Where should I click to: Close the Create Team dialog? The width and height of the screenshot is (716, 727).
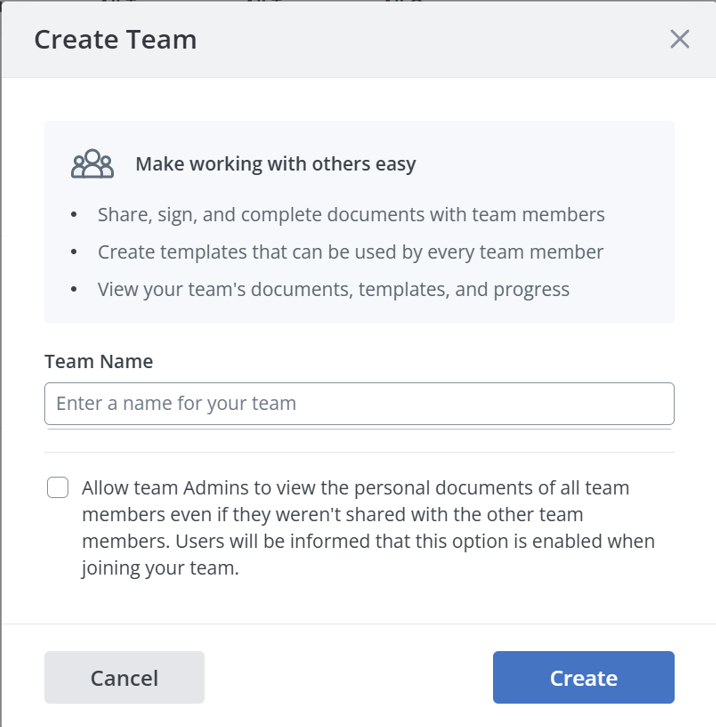pos(680,39)
